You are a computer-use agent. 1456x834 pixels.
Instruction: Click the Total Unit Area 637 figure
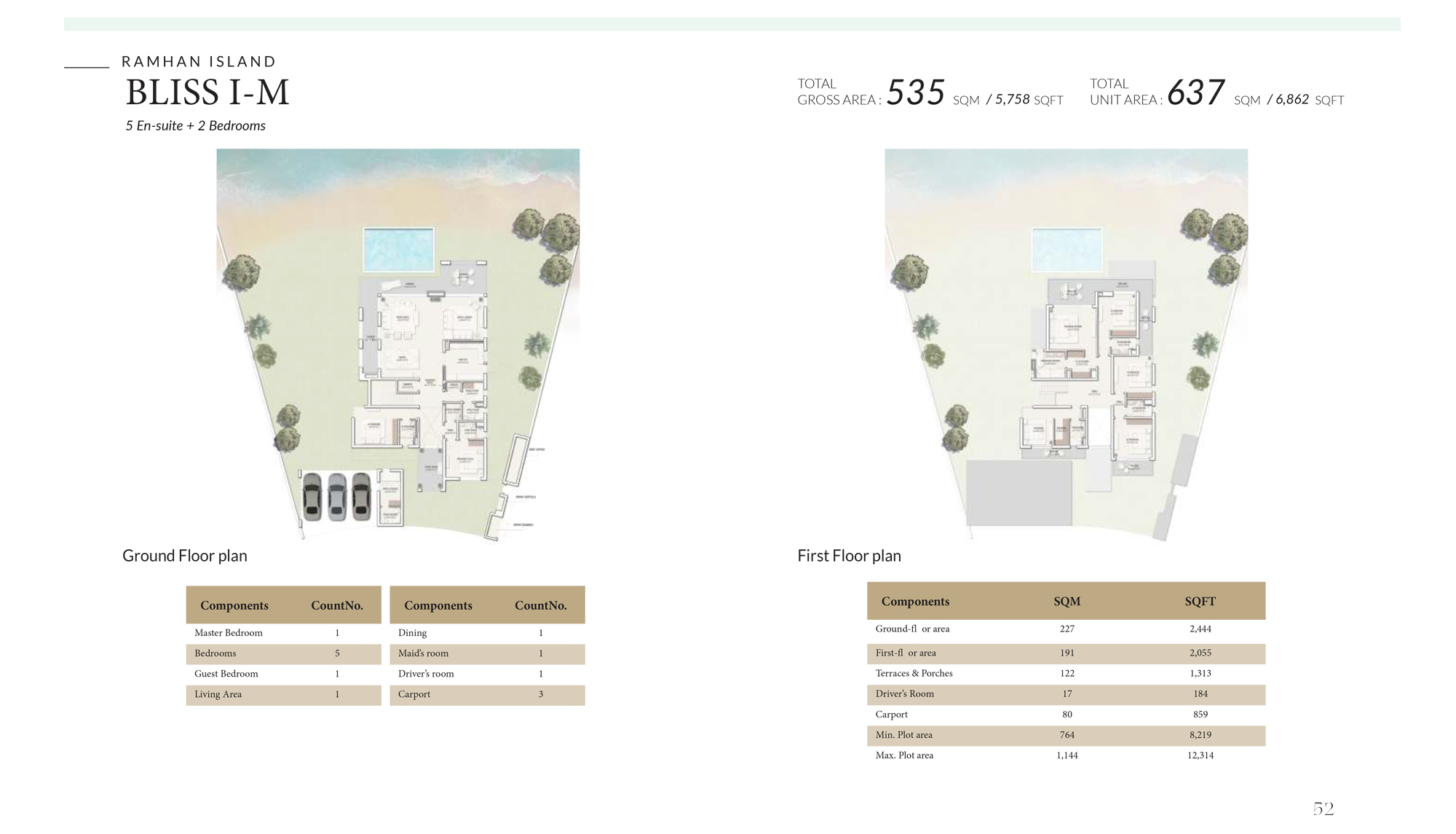(x=1195, y=93)
